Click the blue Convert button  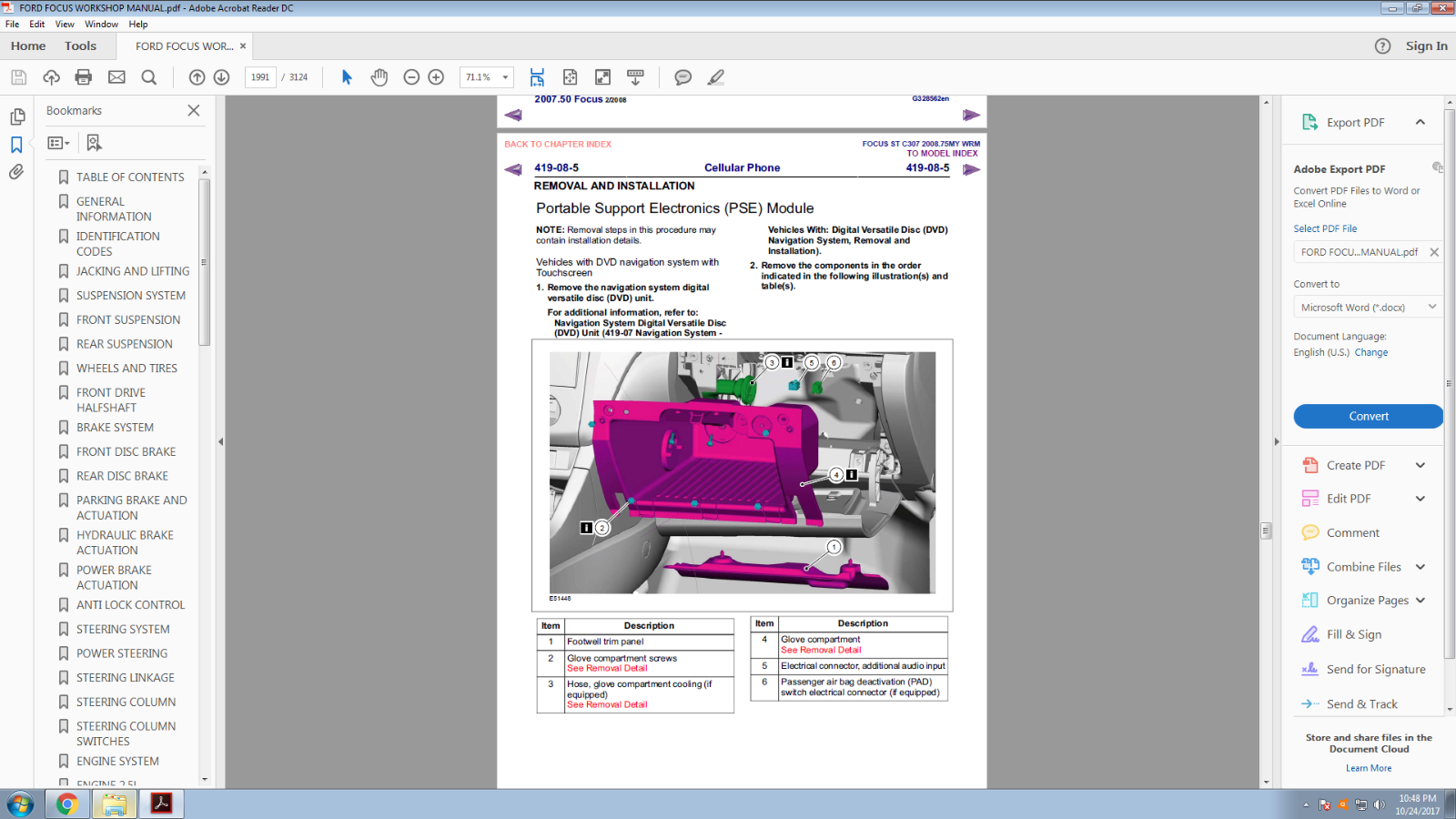point(1368,416)
